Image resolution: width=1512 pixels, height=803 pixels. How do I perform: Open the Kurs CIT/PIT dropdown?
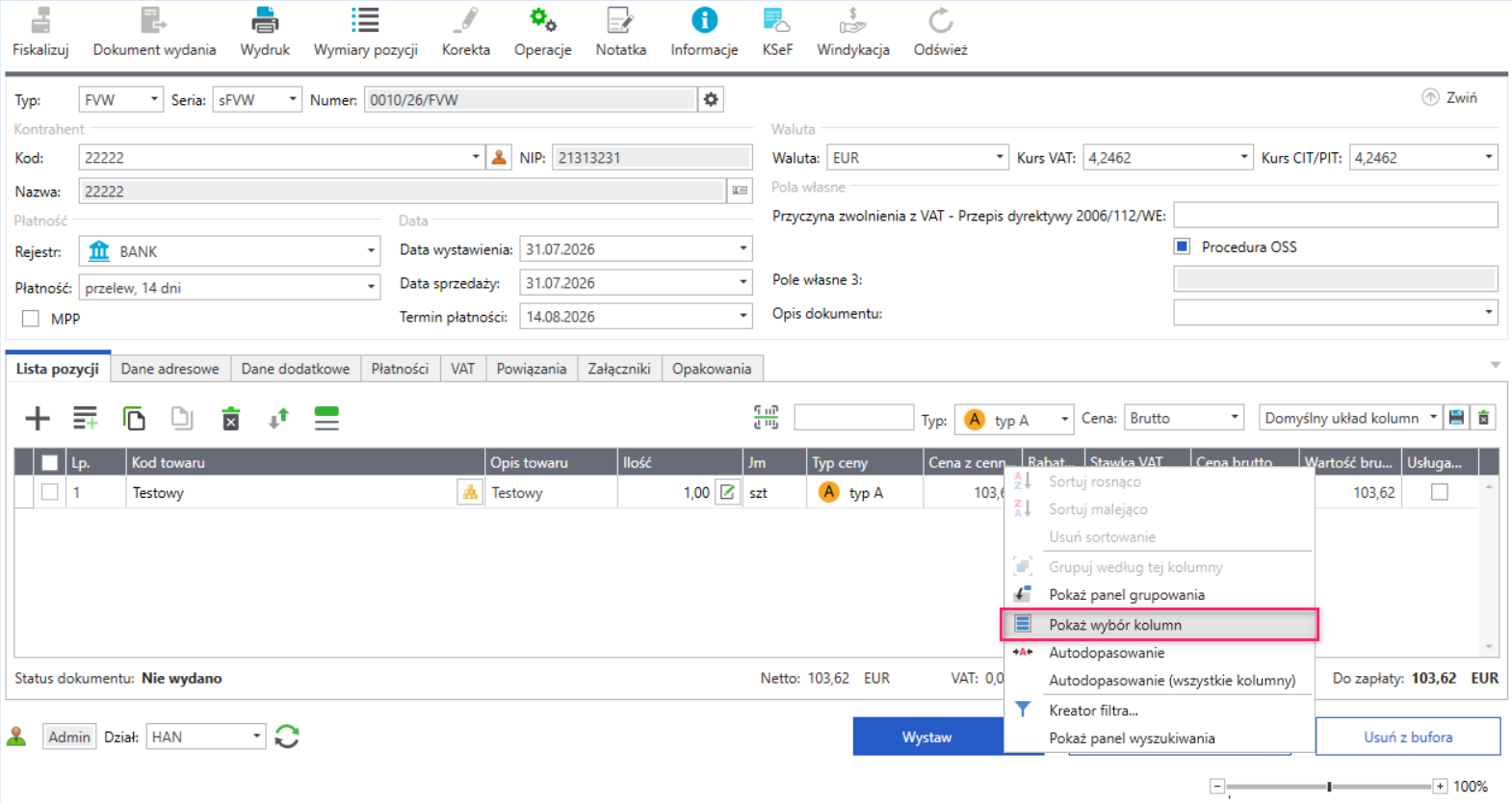1488,157
